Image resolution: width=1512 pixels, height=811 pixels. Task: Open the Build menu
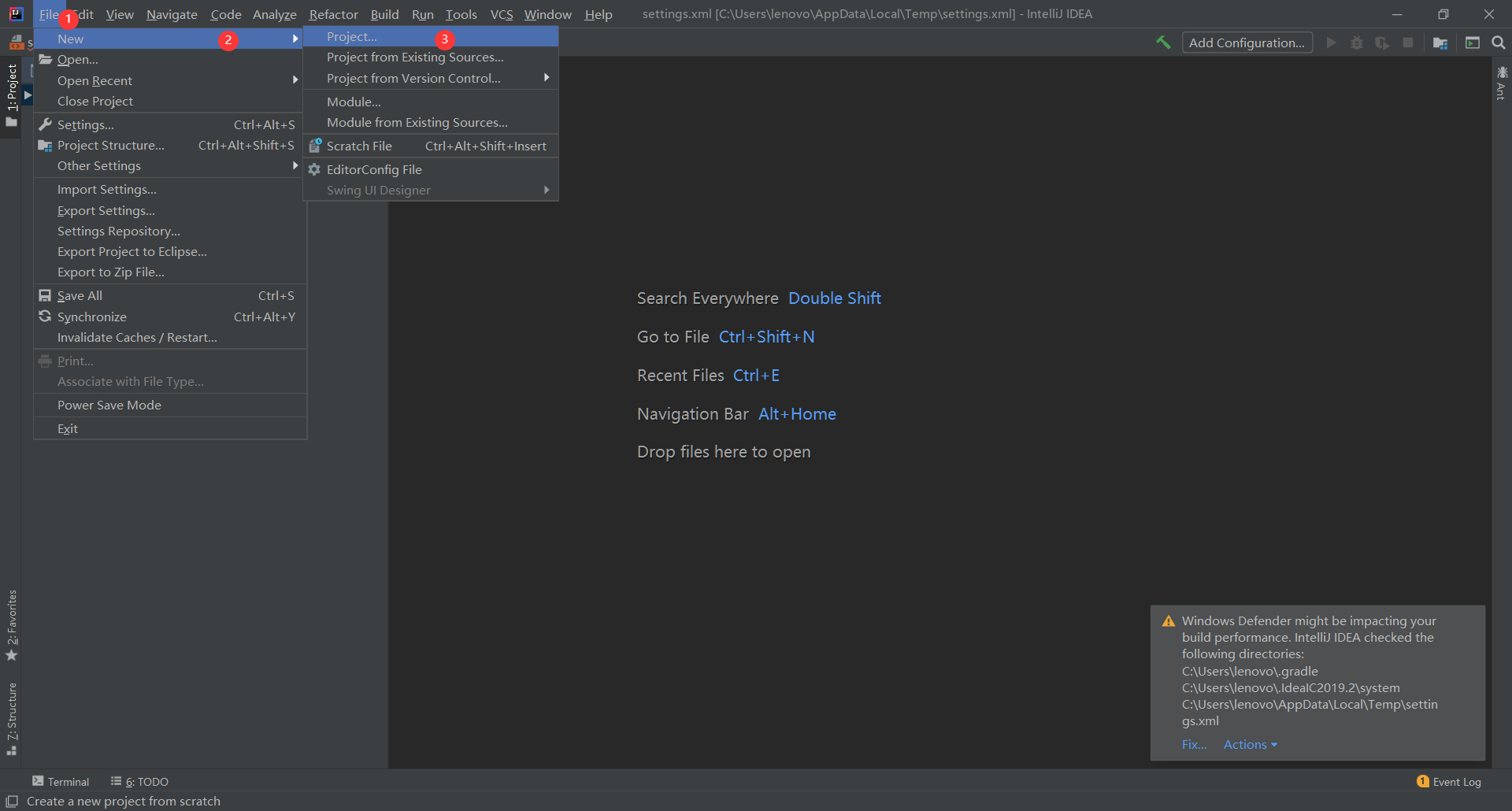pos(385,14)
